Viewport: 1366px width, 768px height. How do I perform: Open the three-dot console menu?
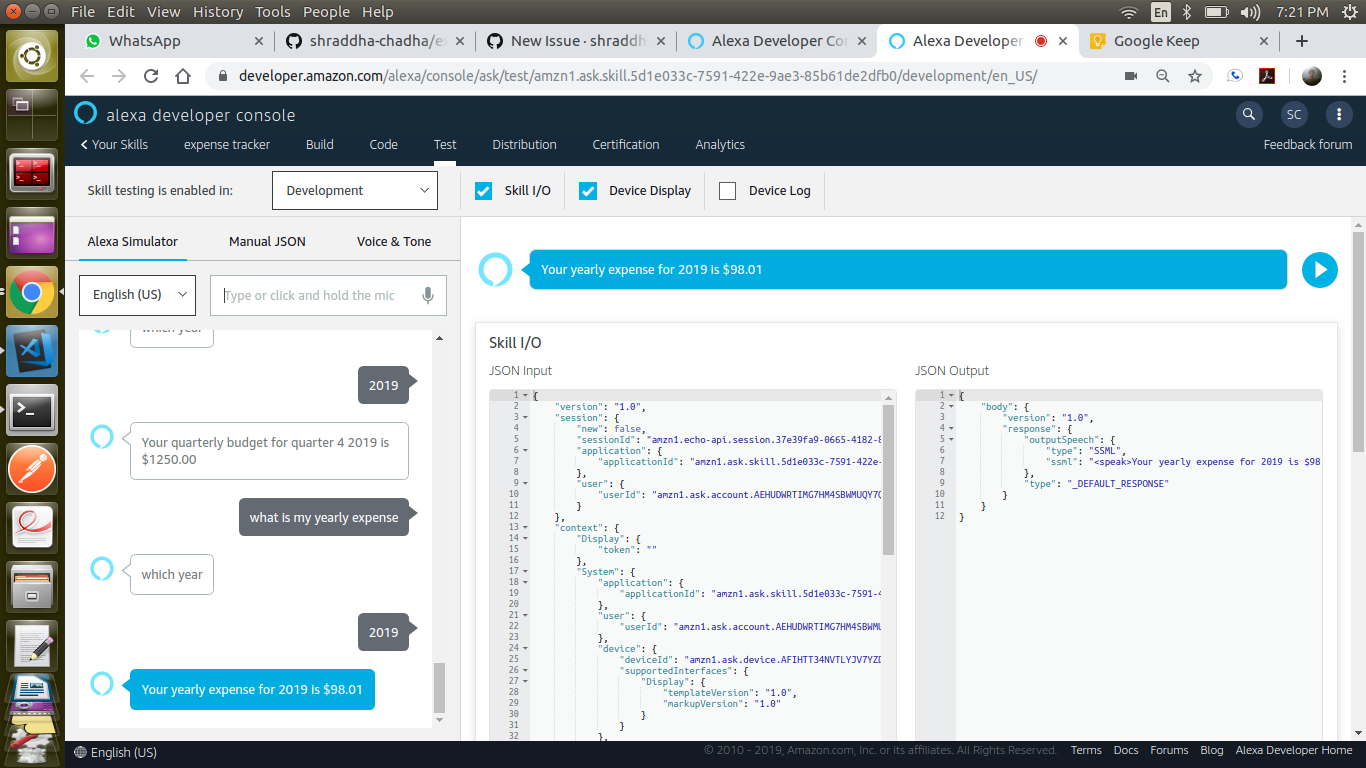click(1339, 114)
